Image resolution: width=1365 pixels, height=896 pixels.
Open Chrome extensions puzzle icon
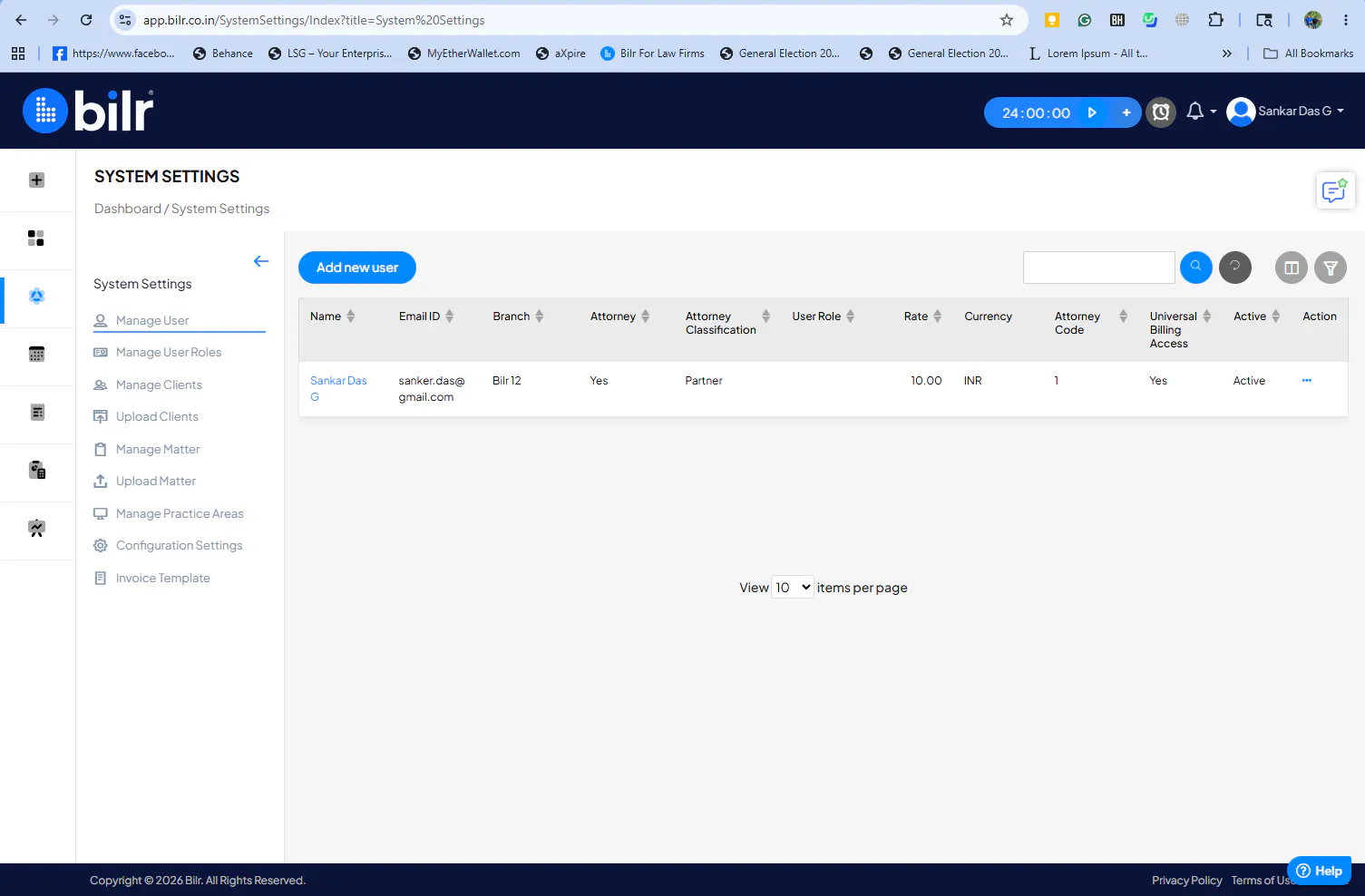(x=1216, y=20)
